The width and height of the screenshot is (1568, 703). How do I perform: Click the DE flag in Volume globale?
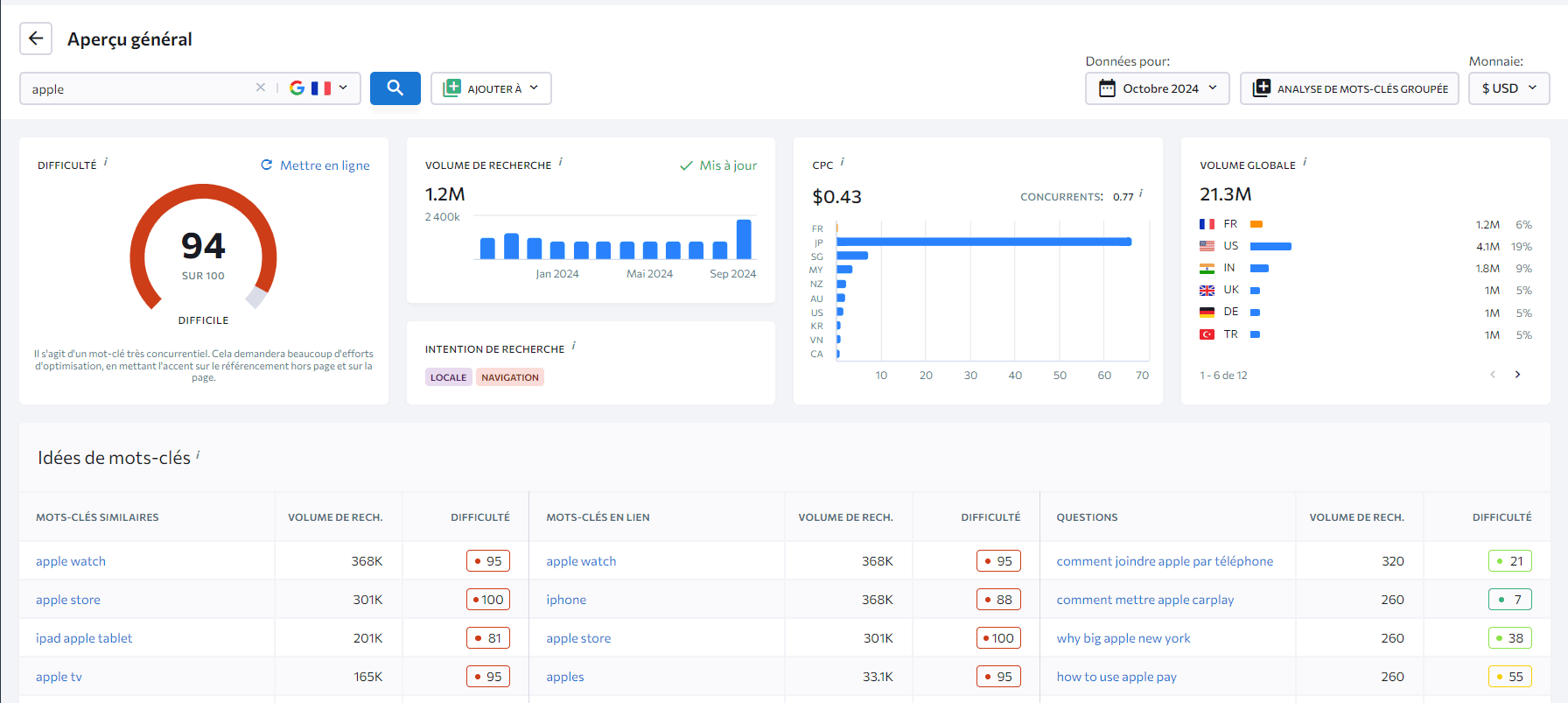coord(1207,313)
